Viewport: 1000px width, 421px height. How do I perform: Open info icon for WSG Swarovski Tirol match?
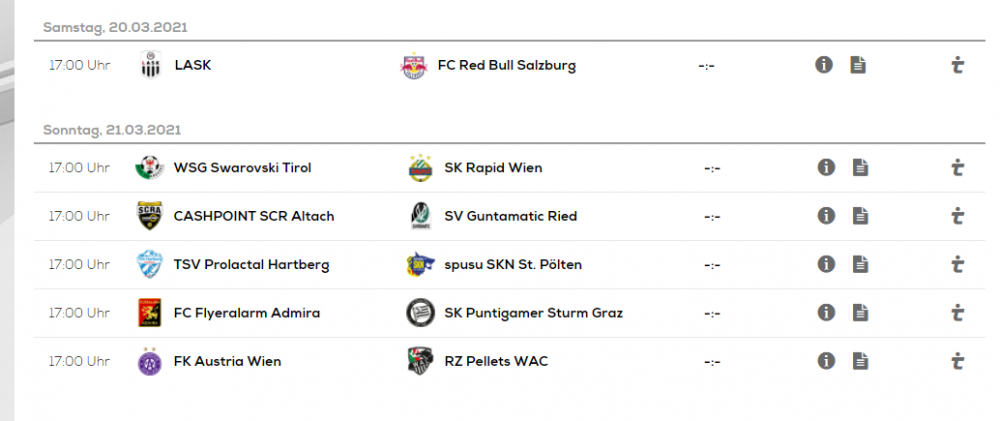[826, 168]
